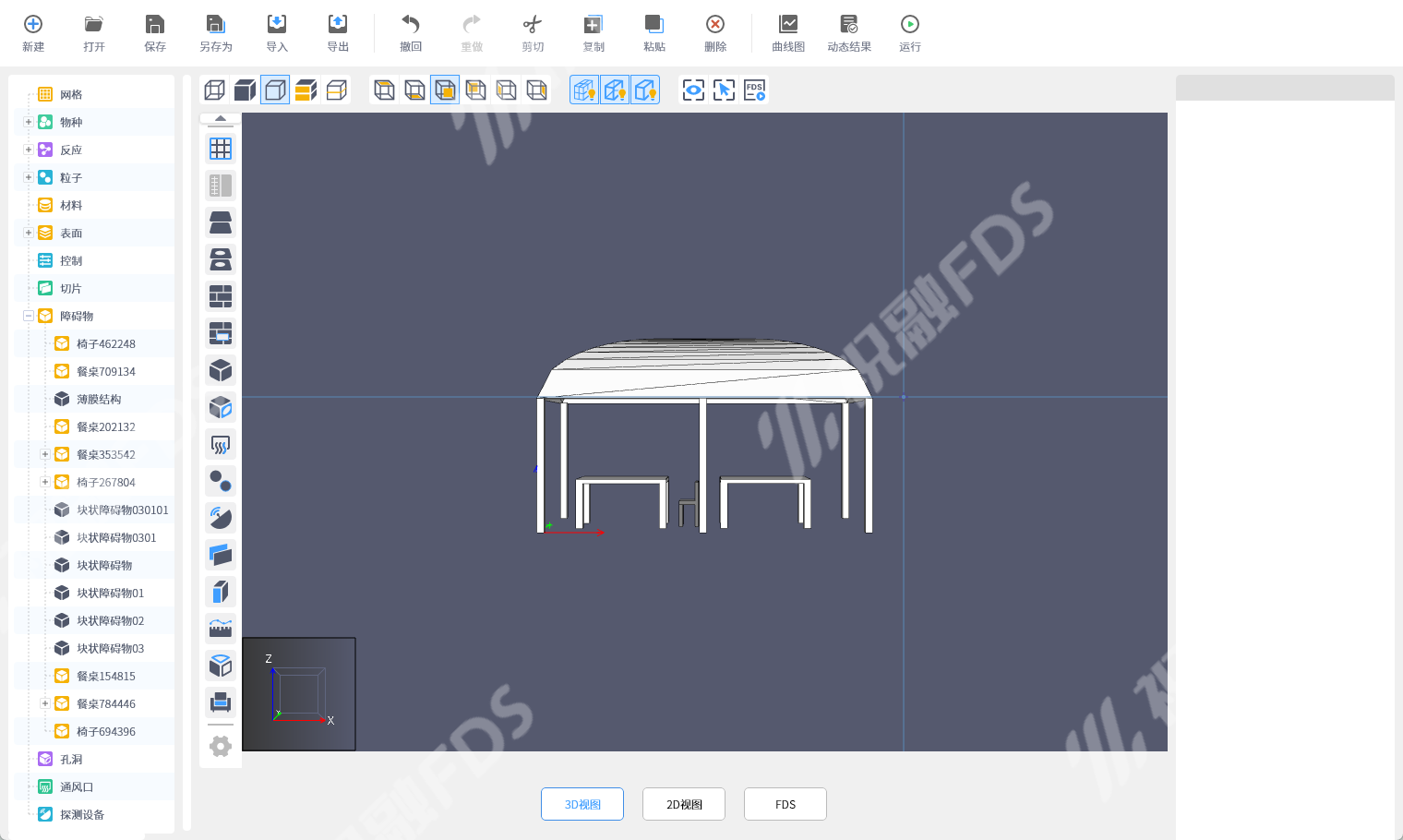Toggle the second lightbulb cube option

[615, 90]
